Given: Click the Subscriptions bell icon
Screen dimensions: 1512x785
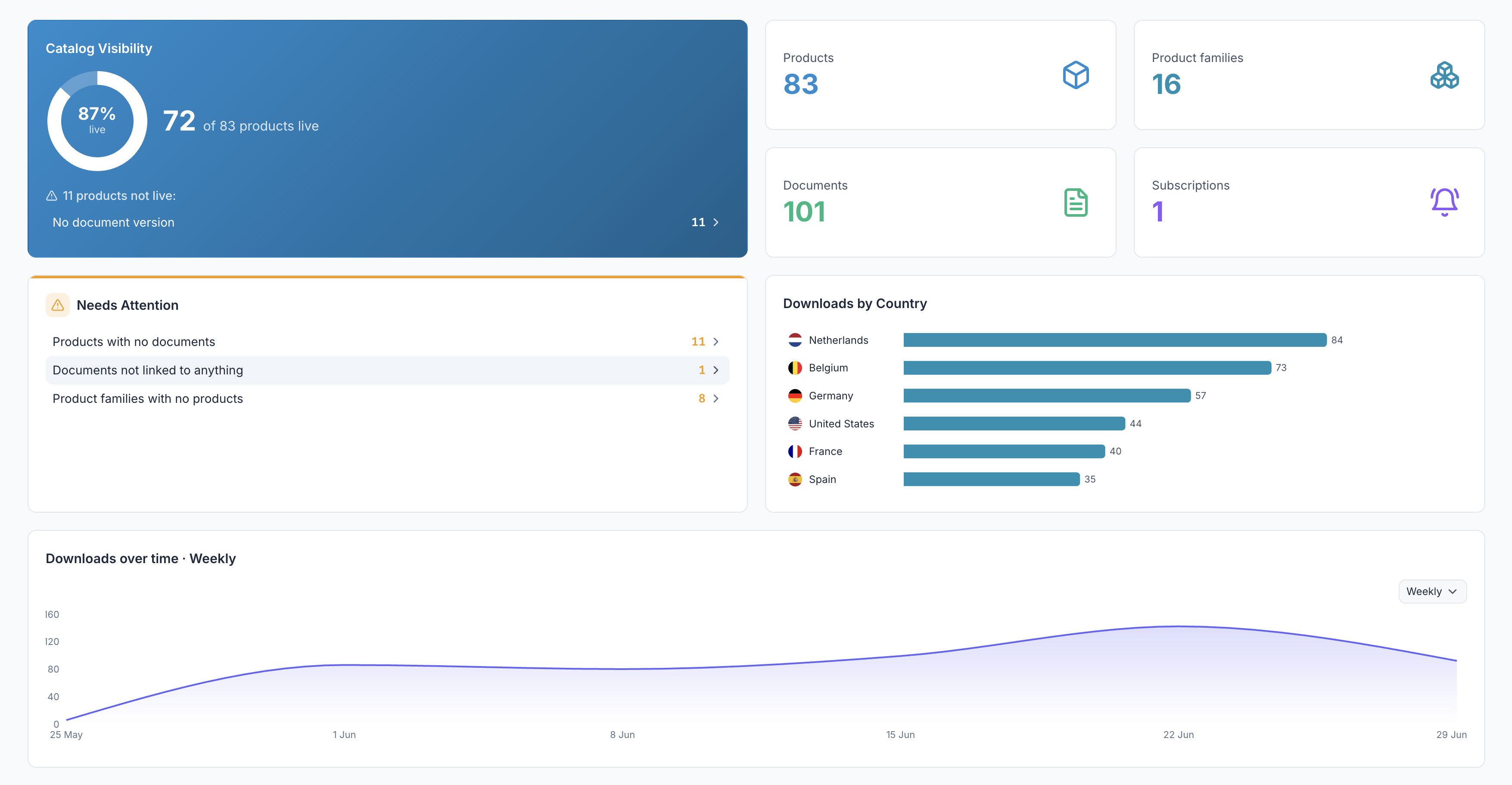Looking at the screenshot, I should (1444, 202).
